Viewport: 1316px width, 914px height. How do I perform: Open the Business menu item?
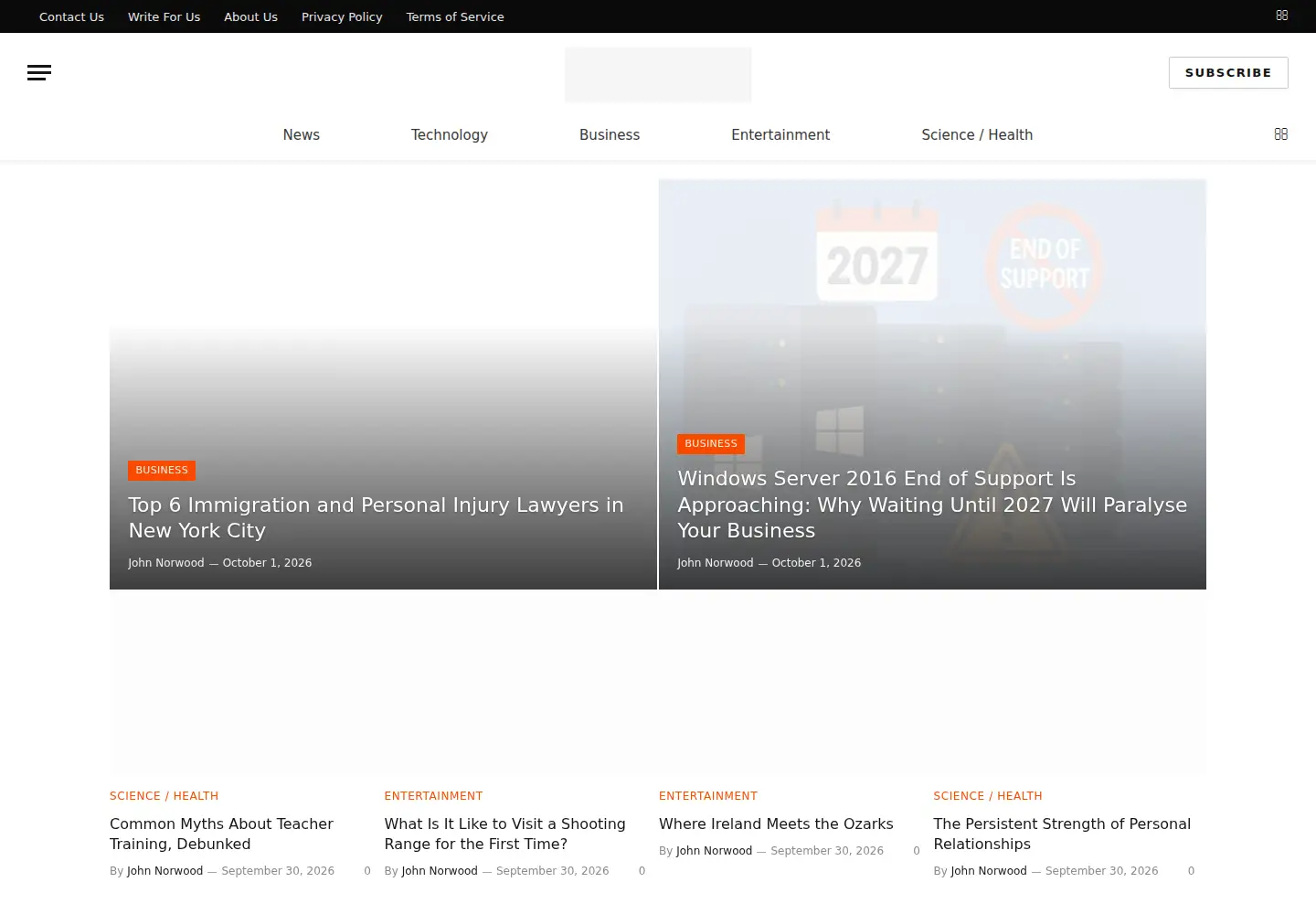coord(610,134)
